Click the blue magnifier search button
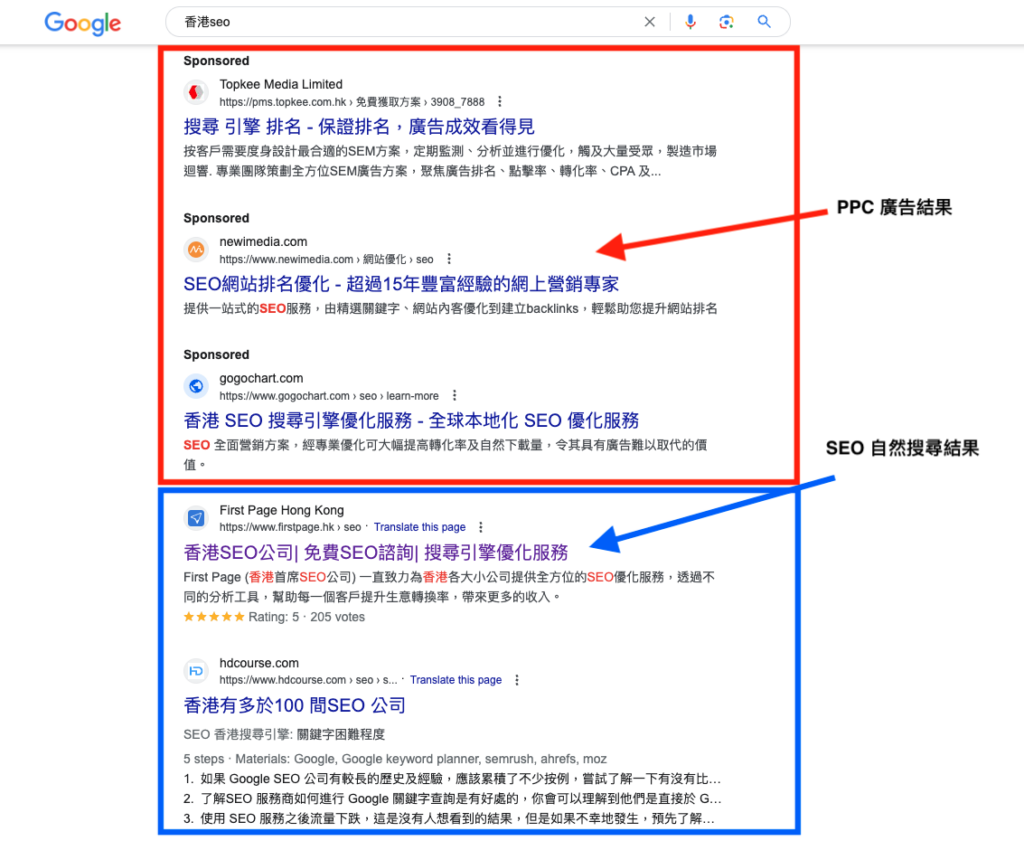 (764, 22)
